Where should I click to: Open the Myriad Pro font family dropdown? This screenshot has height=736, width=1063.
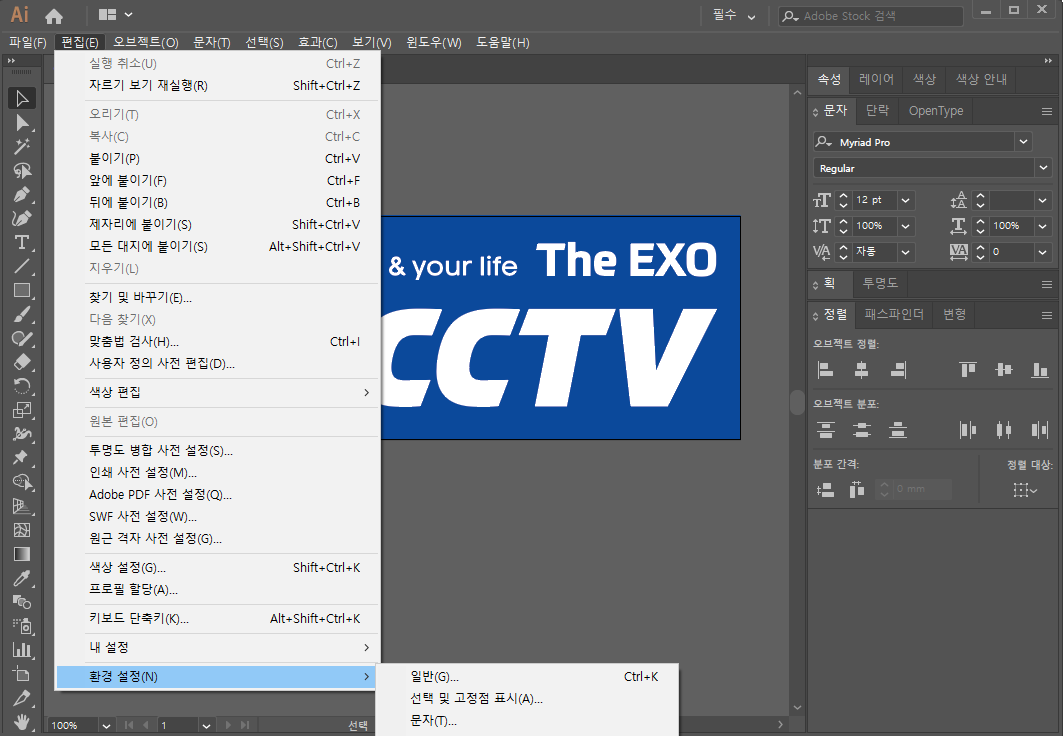1024,142
